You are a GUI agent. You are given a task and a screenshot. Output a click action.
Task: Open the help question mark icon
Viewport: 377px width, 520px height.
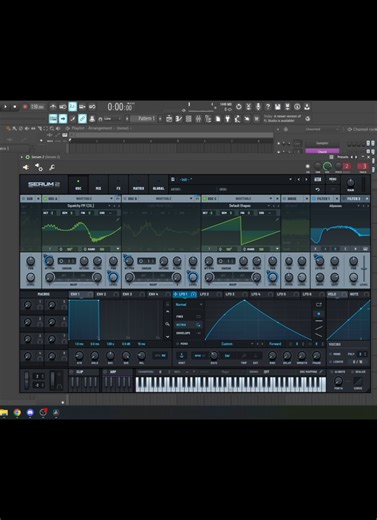click(x=268, y=107)
